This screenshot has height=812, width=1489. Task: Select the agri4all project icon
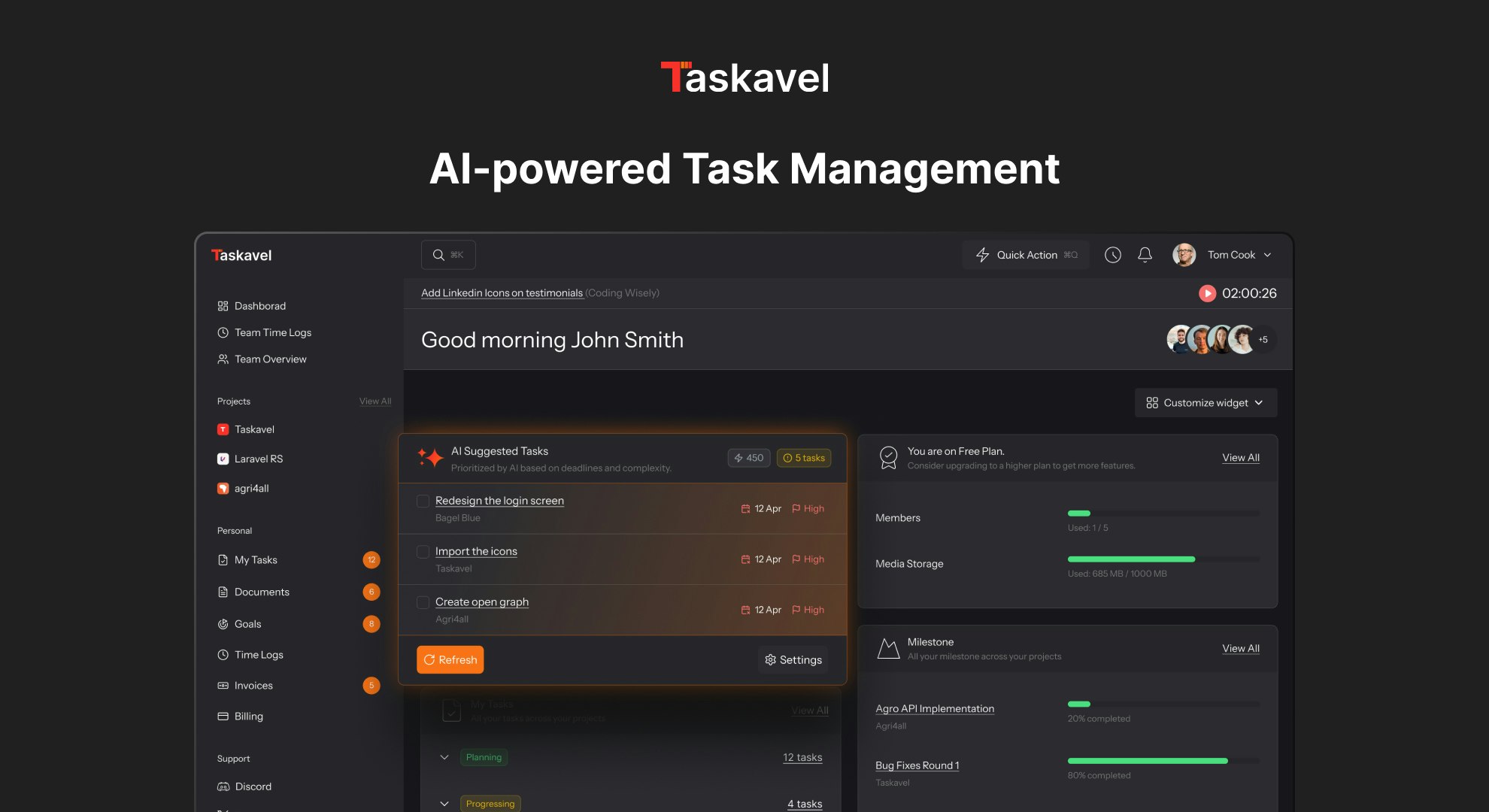pyautogui.click(x=223, y=488)
